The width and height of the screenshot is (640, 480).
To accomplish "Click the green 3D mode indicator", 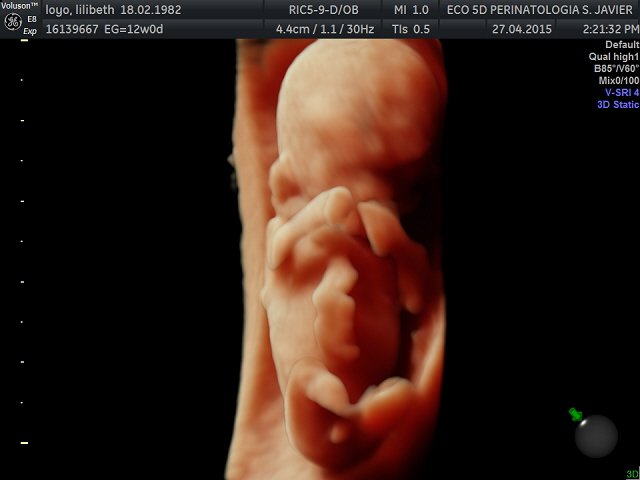I will click(x=632, y=473).
